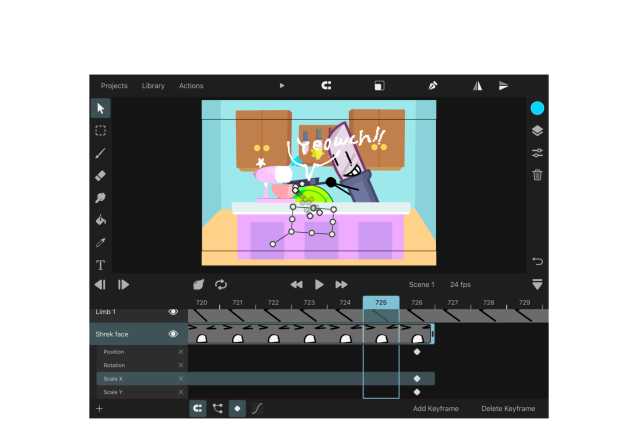Click the plus icon to add a layer
Screen dimensions: 632x446
click(100, 409)
